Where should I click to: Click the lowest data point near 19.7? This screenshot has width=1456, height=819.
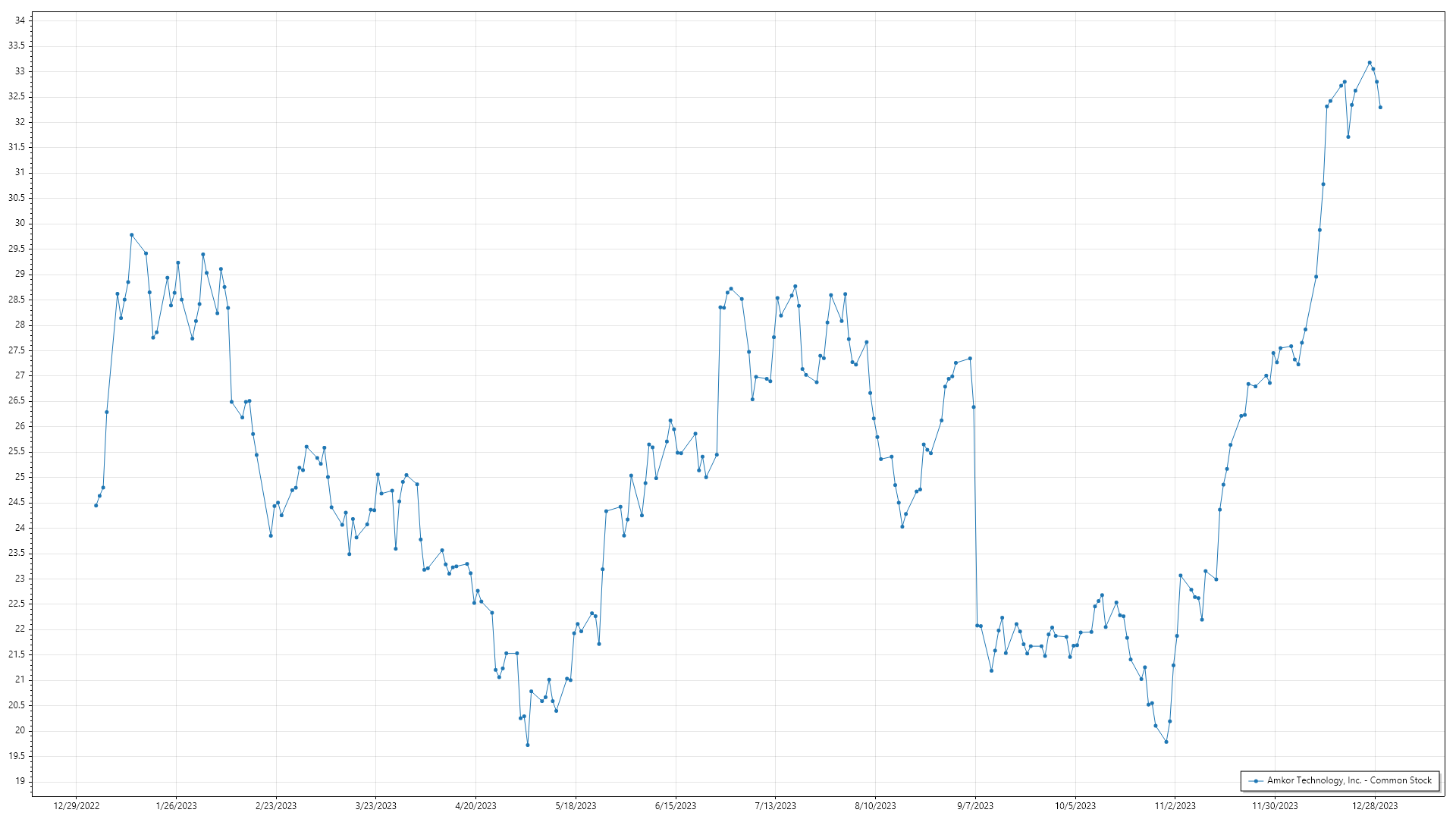(x=528, y=745)
